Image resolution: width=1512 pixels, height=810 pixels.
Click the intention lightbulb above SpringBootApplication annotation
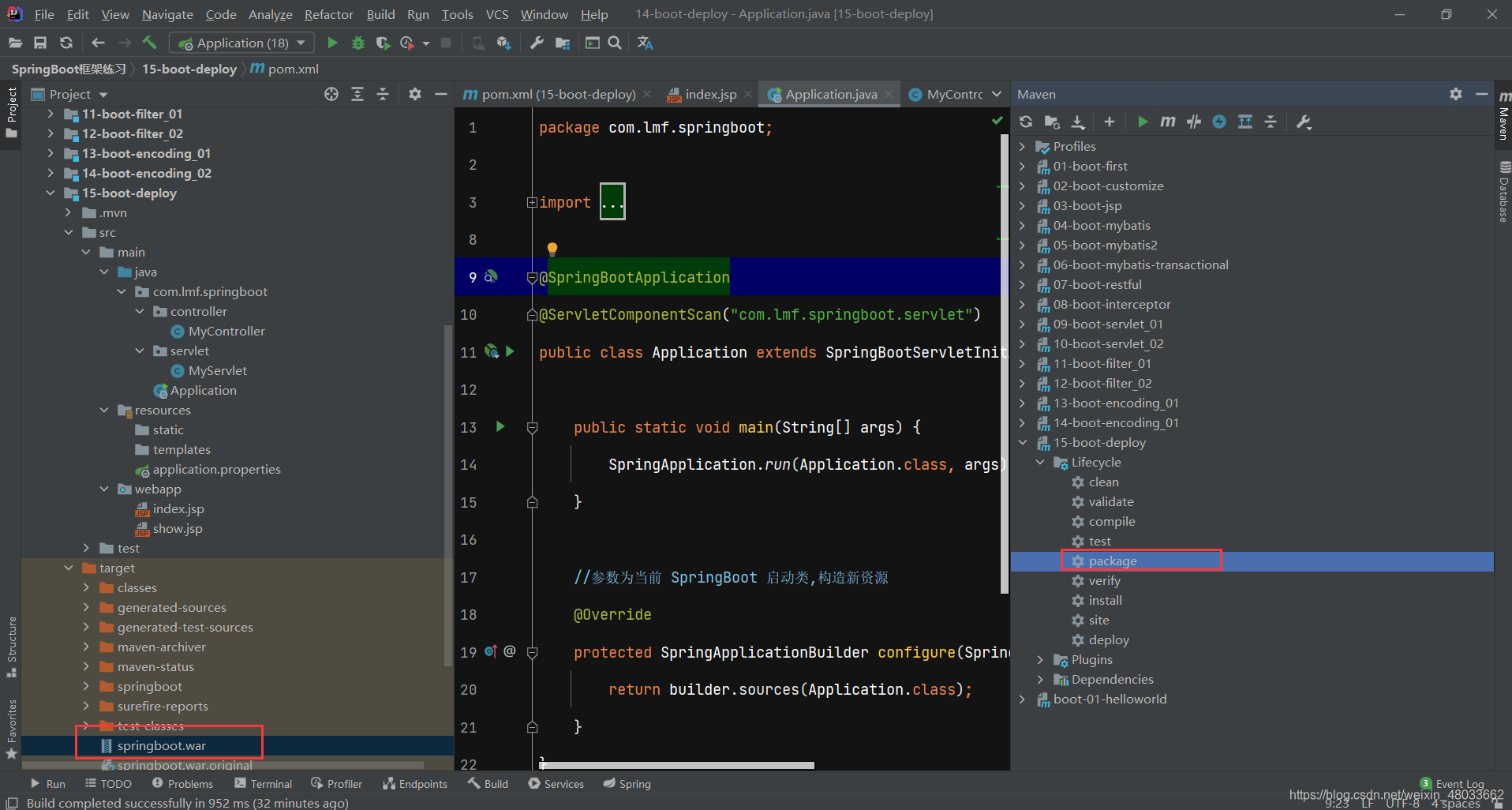coord(552,249)
